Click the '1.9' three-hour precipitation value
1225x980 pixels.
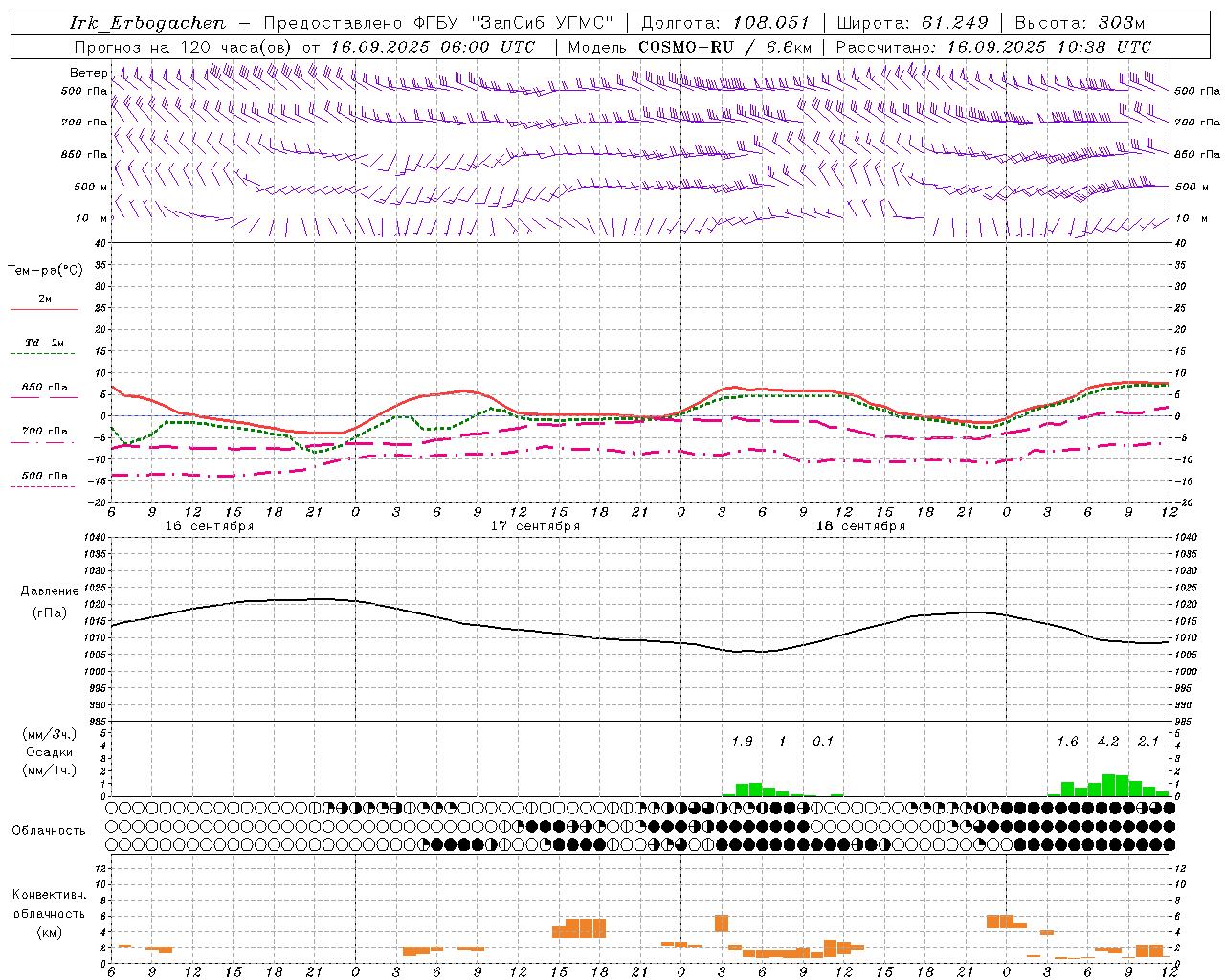tap(742, 742)
